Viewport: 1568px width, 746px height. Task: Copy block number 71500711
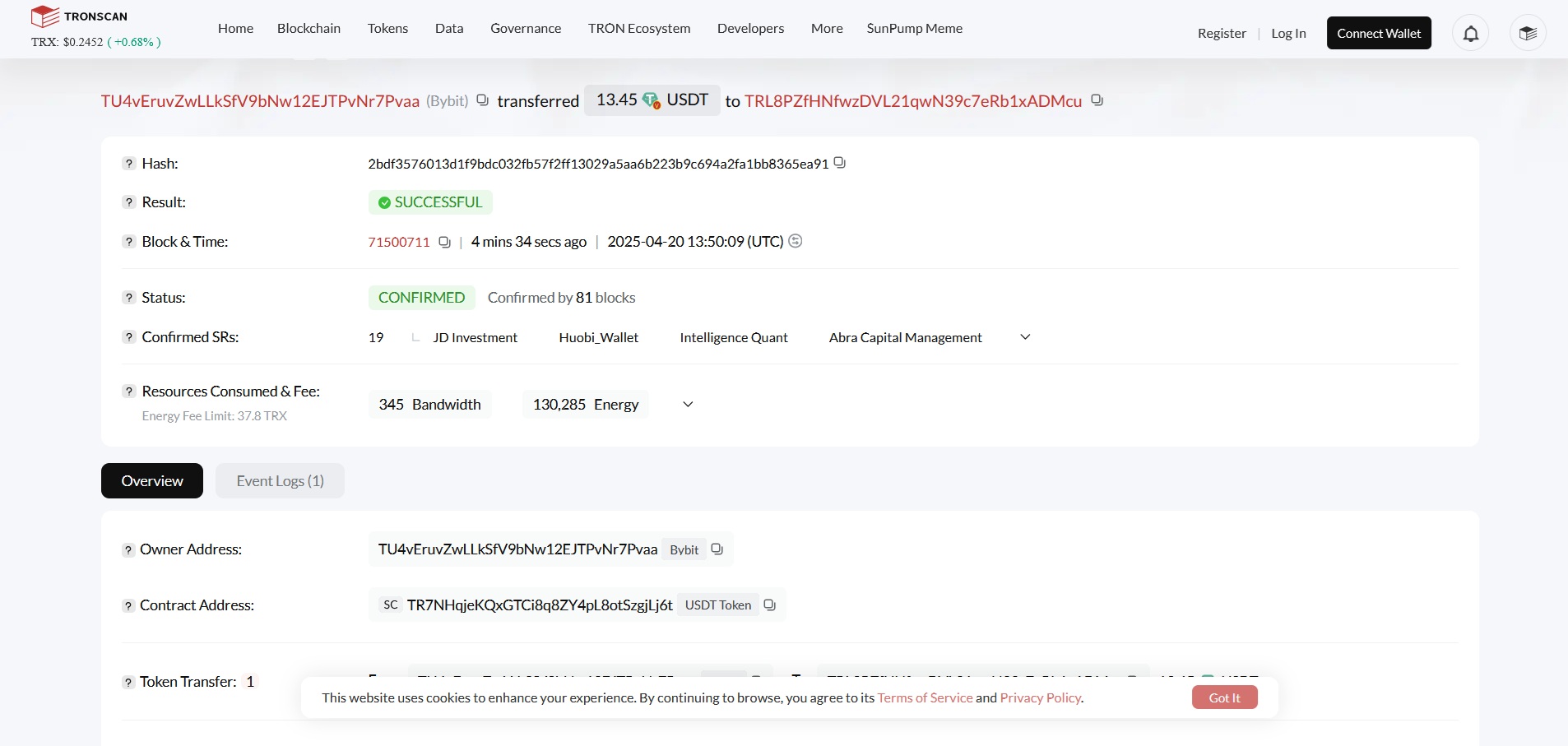(444, 242)
